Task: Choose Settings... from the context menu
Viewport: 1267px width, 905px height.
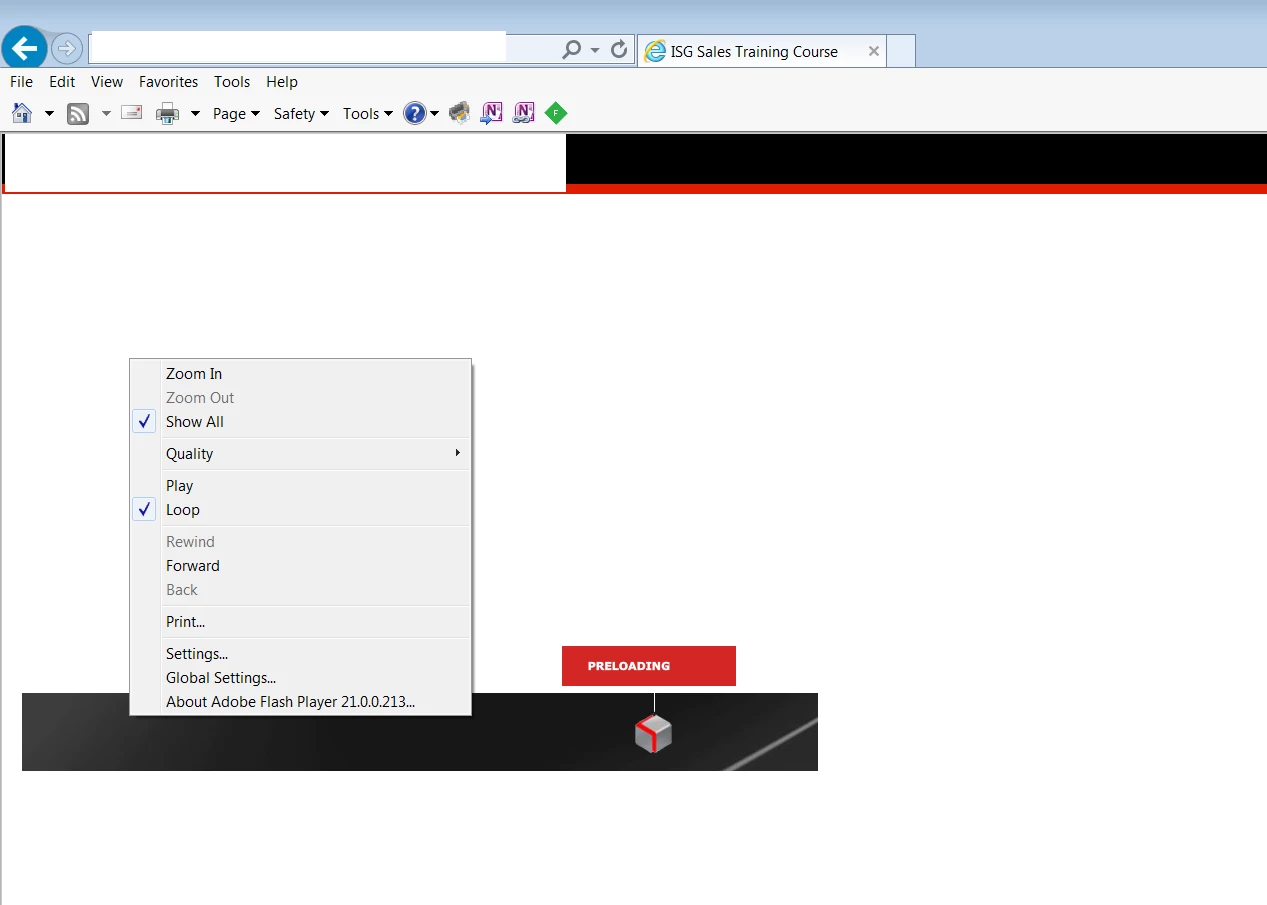Action: tap(300, 654)
